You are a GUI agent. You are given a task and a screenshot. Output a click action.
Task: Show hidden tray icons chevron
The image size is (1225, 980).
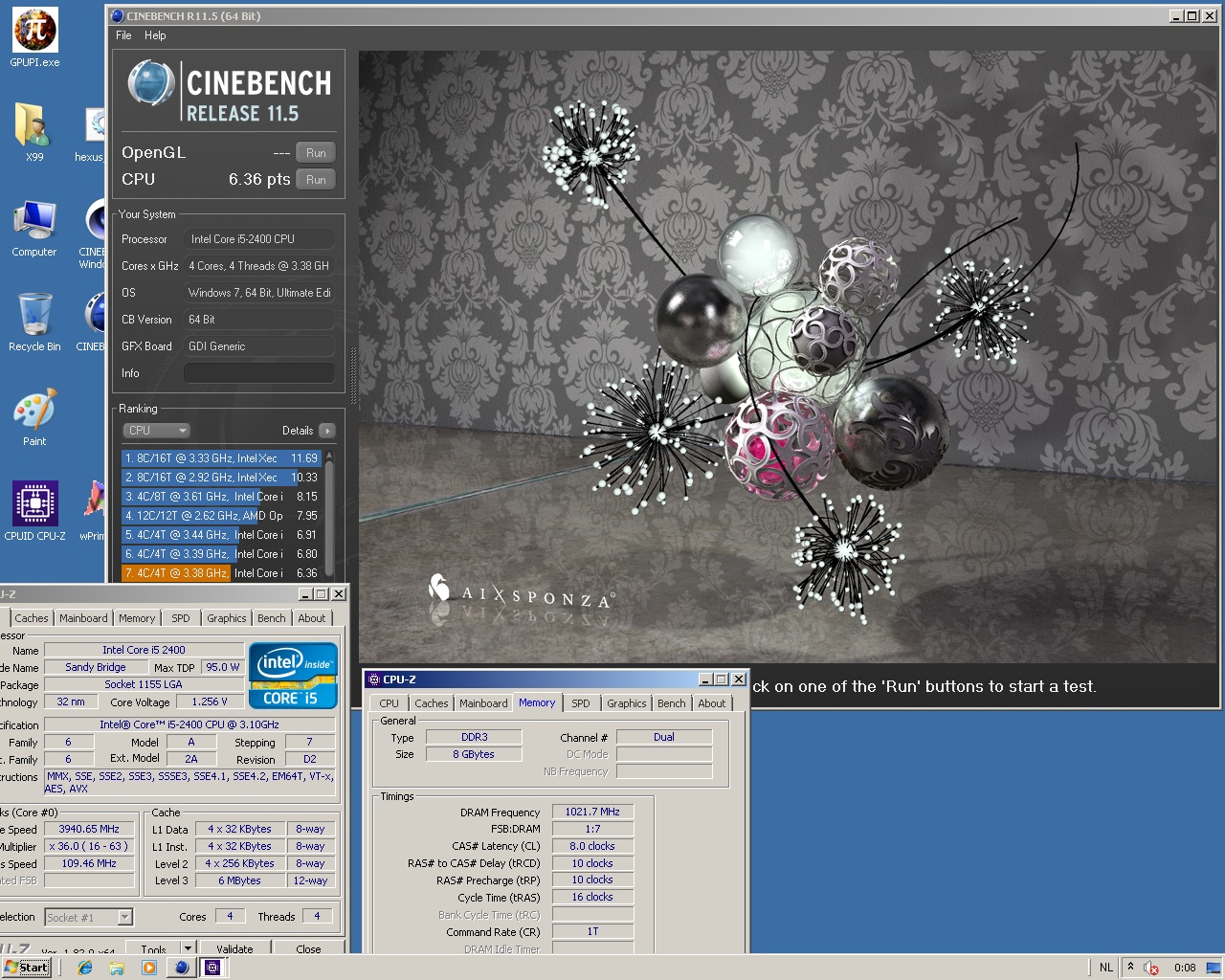point(1130,968)
